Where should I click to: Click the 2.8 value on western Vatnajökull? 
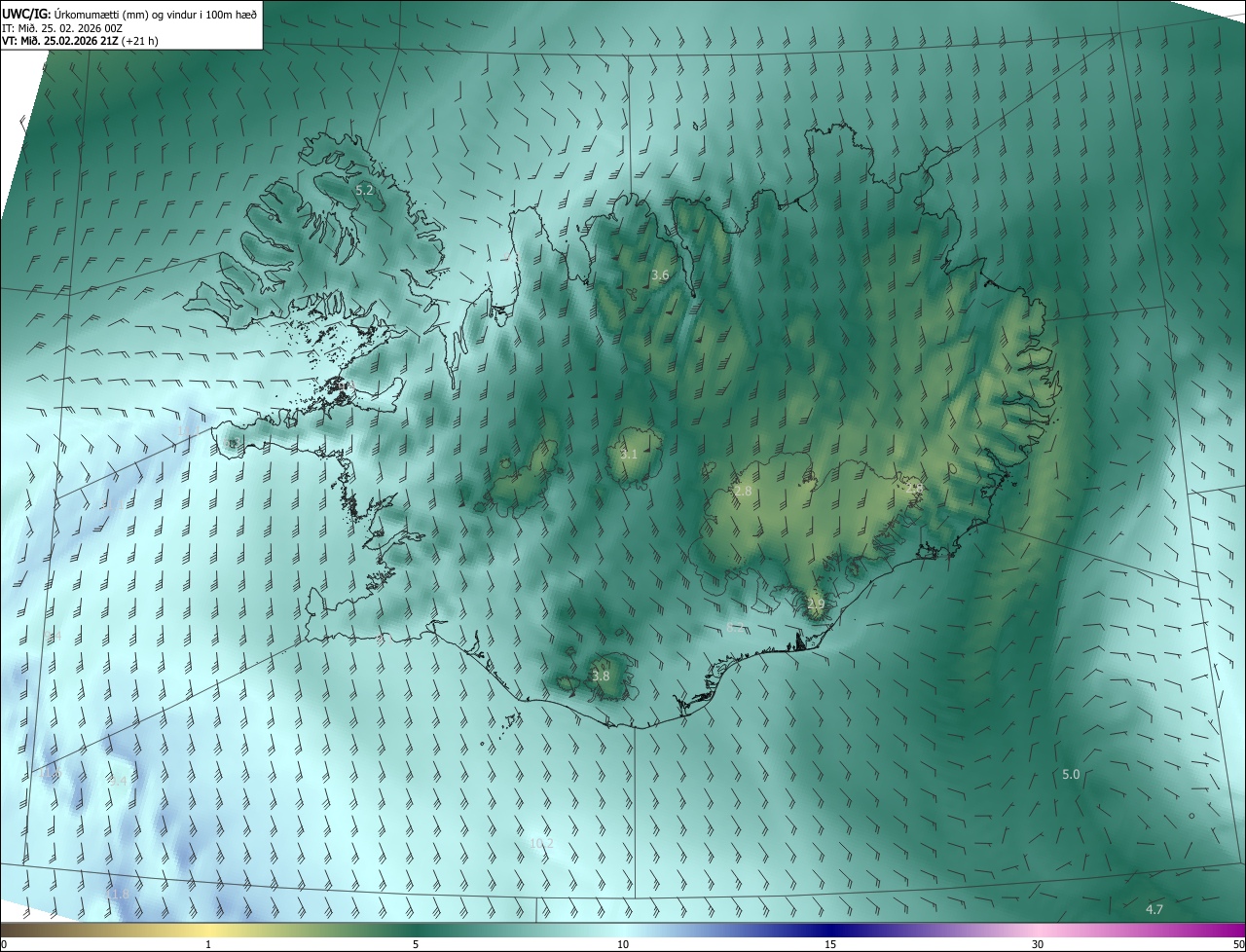click(x=743, y=492)
